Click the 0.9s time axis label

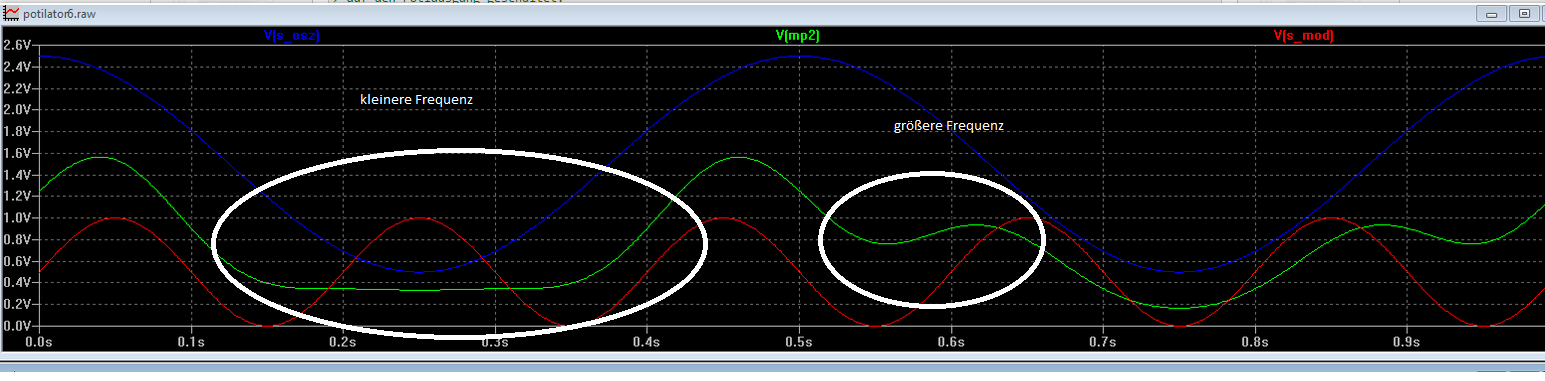pyautogui.click(x=1406, y=343)
